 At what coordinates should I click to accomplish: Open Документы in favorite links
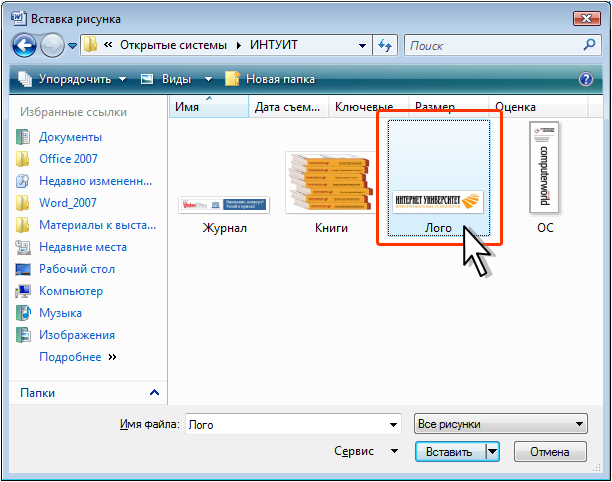pyautogui.click(x=71, y=137)
